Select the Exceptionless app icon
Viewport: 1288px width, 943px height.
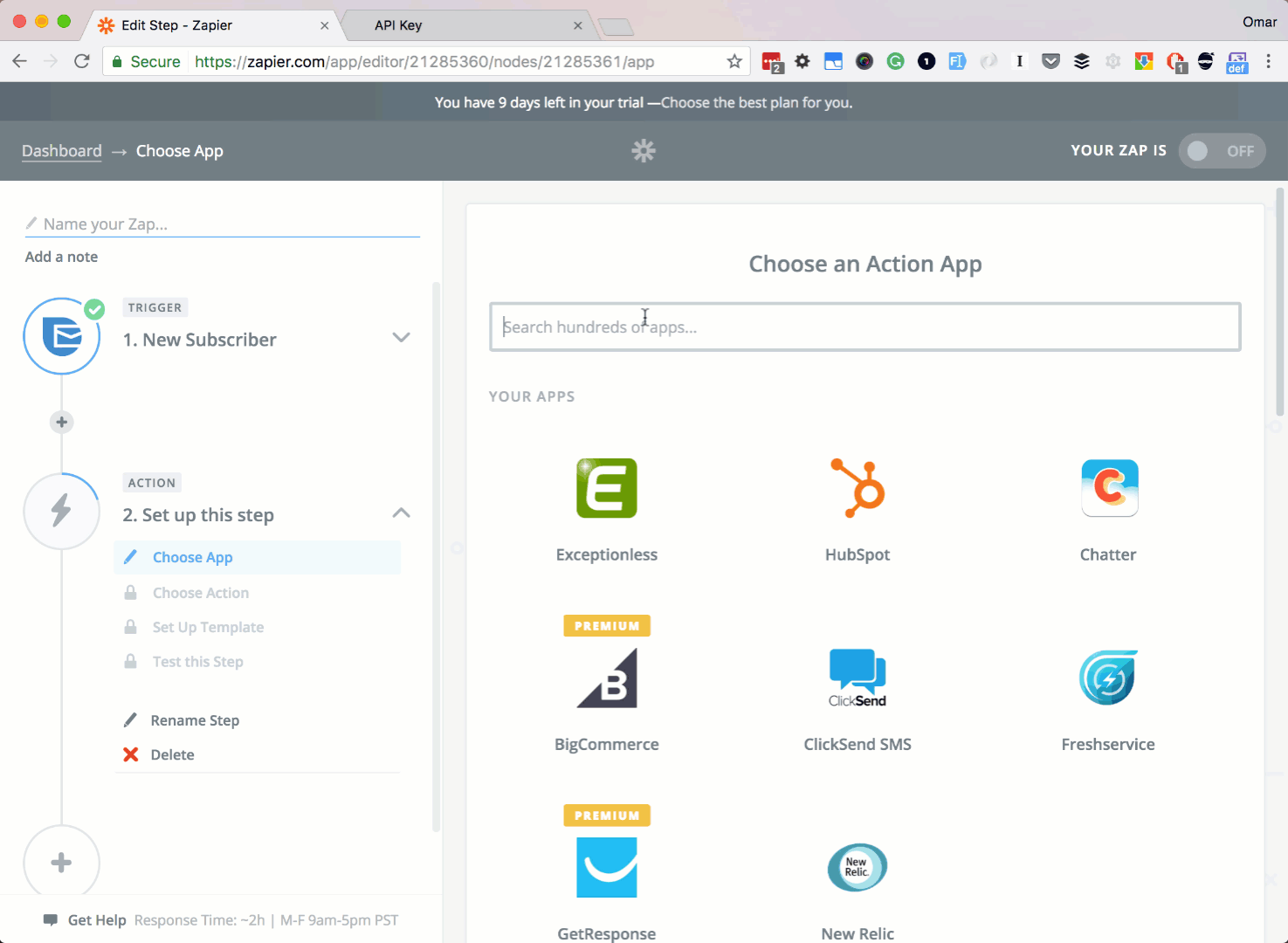(606, 488)
